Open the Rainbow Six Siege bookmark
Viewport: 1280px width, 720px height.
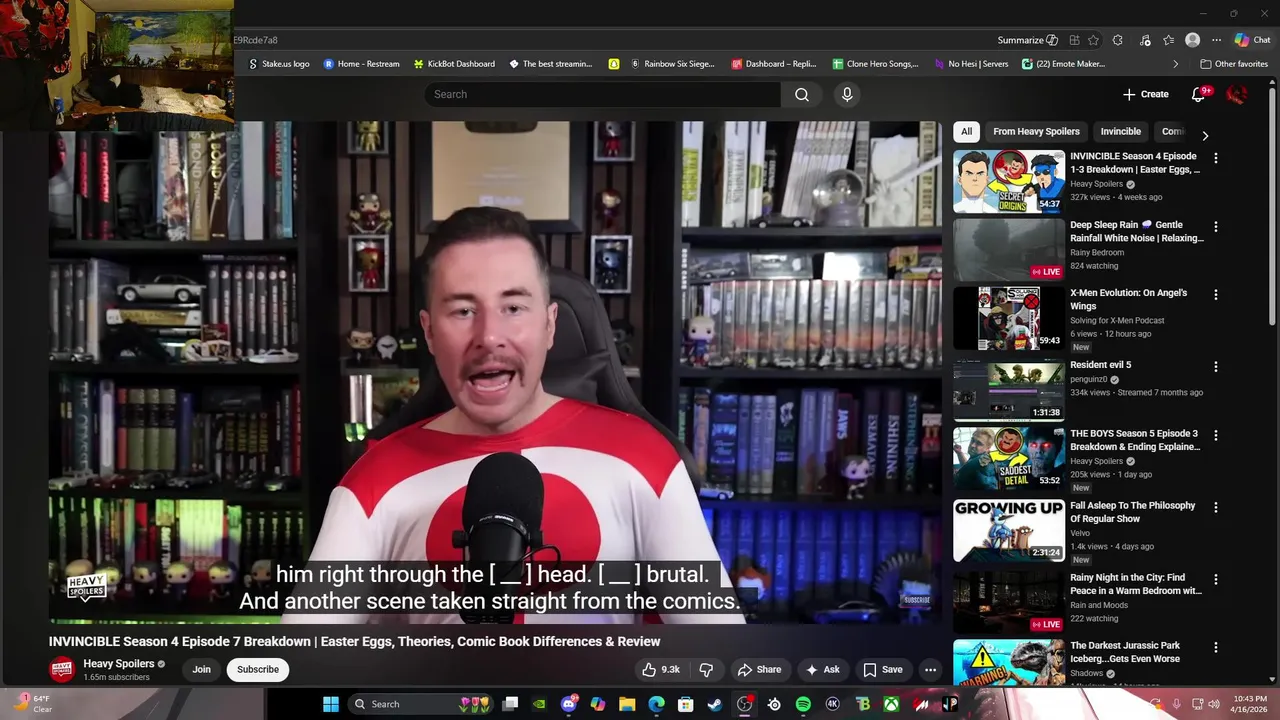pos(672,64)
